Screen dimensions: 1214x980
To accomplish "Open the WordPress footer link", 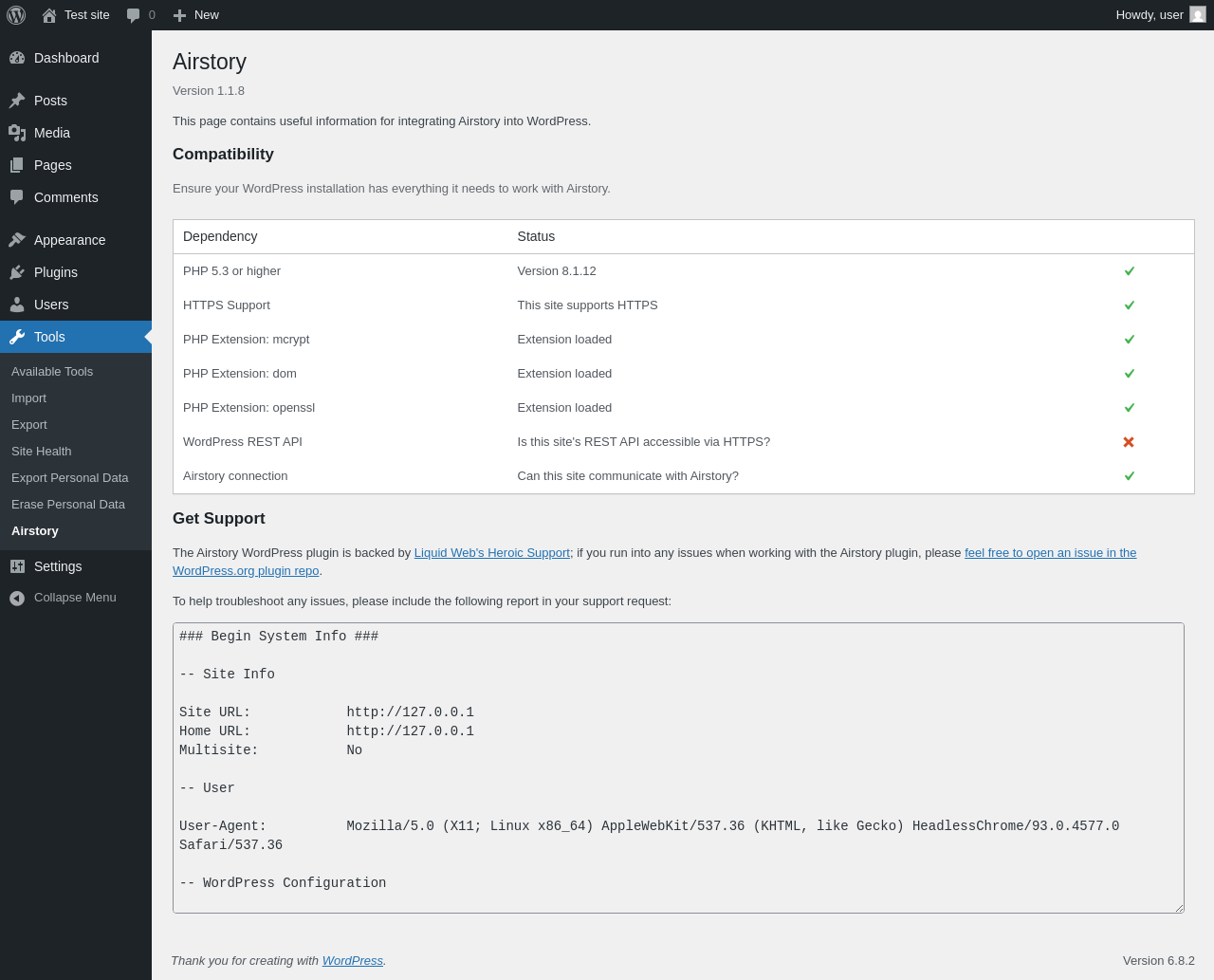I will tap(353, 961).
